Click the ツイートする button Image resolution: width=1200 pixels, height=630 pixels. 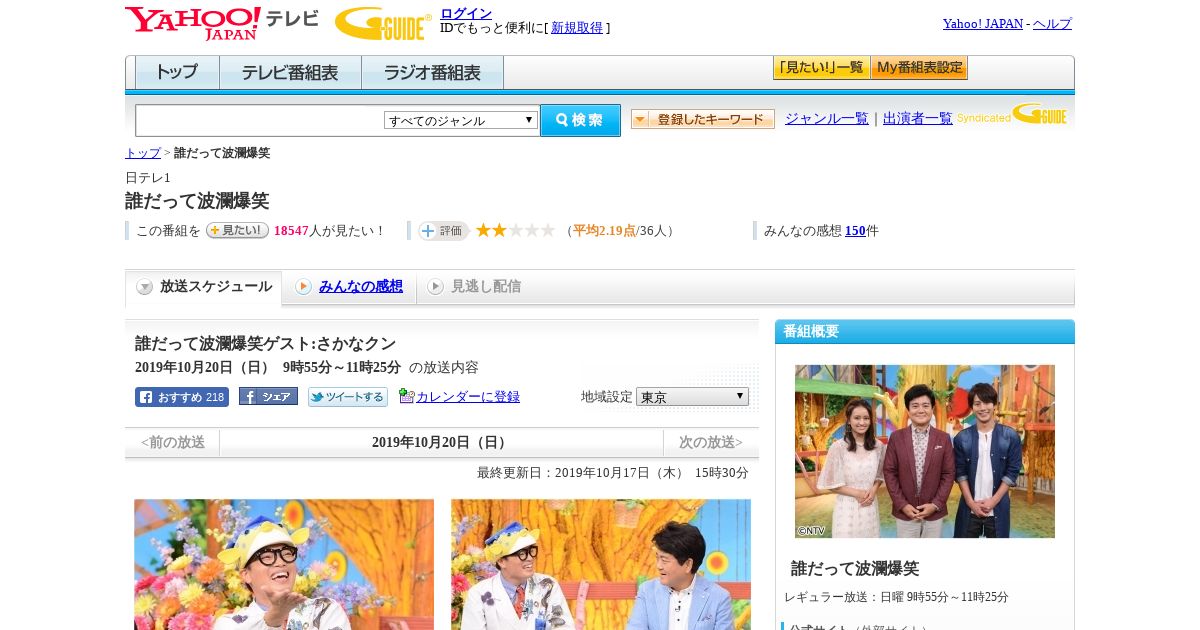tap(348, 397)
